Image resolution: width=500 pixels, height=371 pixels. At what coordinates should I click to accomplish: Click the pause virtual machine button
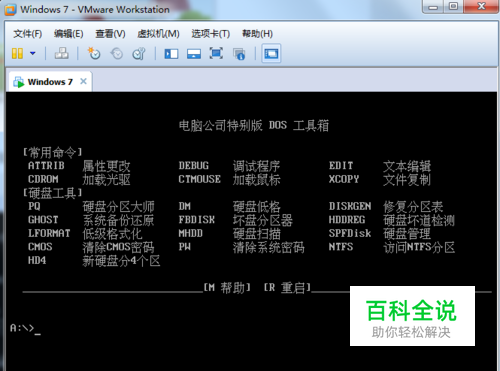coord(17,54)
